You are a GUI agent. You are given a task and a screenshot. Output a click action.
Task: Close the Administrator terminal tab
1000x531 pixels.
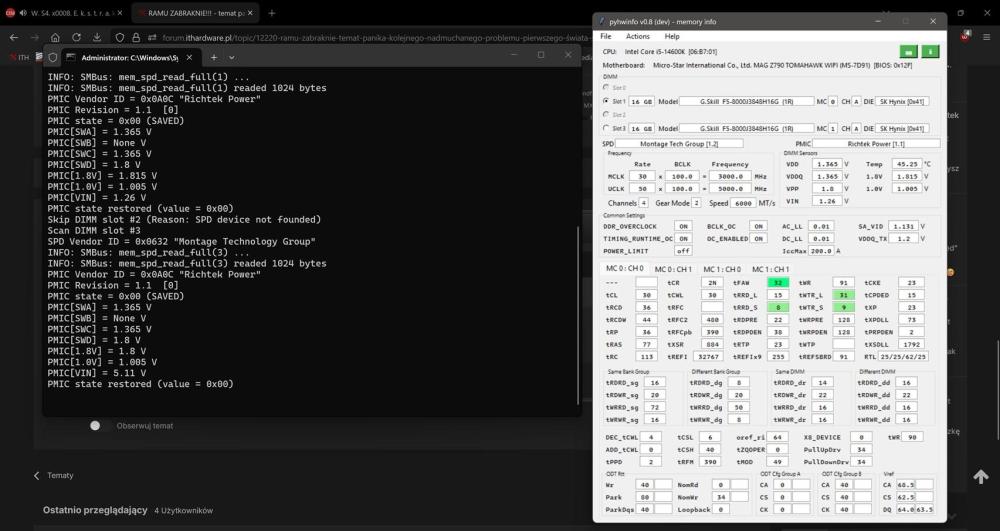tap(189, 57)
